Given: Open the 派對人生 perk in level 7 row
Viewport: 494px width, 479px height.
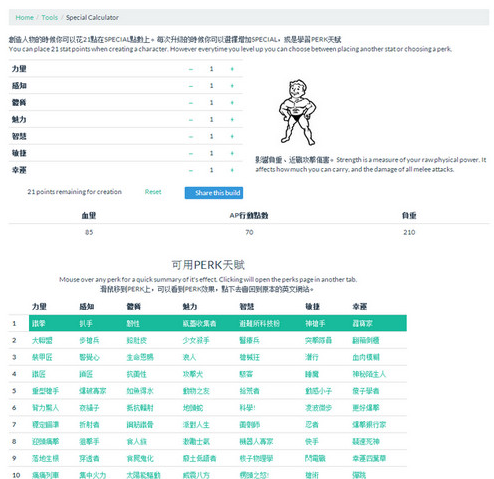Looking at the screenshot, I should point(196,425).
